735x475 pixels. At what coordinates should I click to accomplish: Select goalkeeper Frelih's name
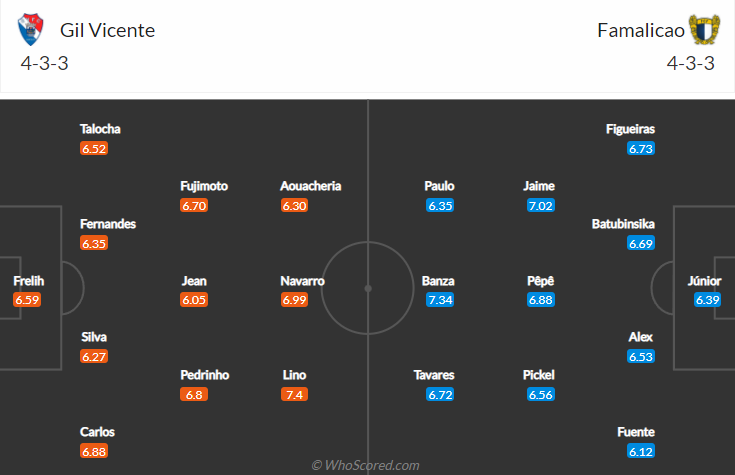29,281
